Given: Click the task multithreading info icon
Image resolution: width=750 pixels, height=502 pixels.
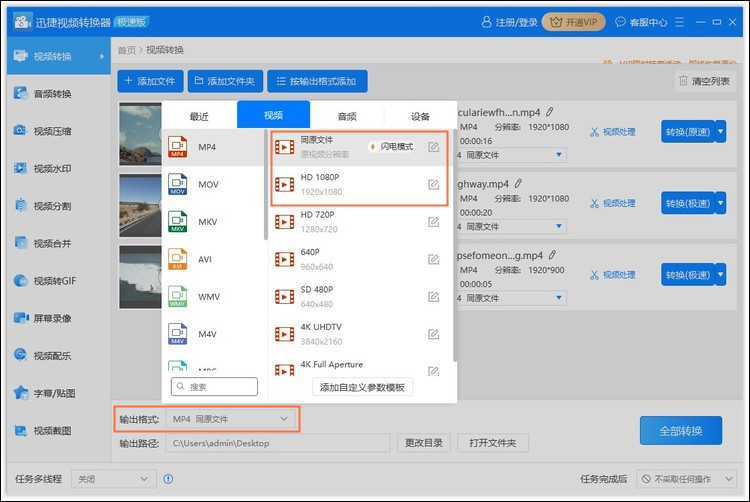Looking at the screenshot, I should [x=168, y=479].
